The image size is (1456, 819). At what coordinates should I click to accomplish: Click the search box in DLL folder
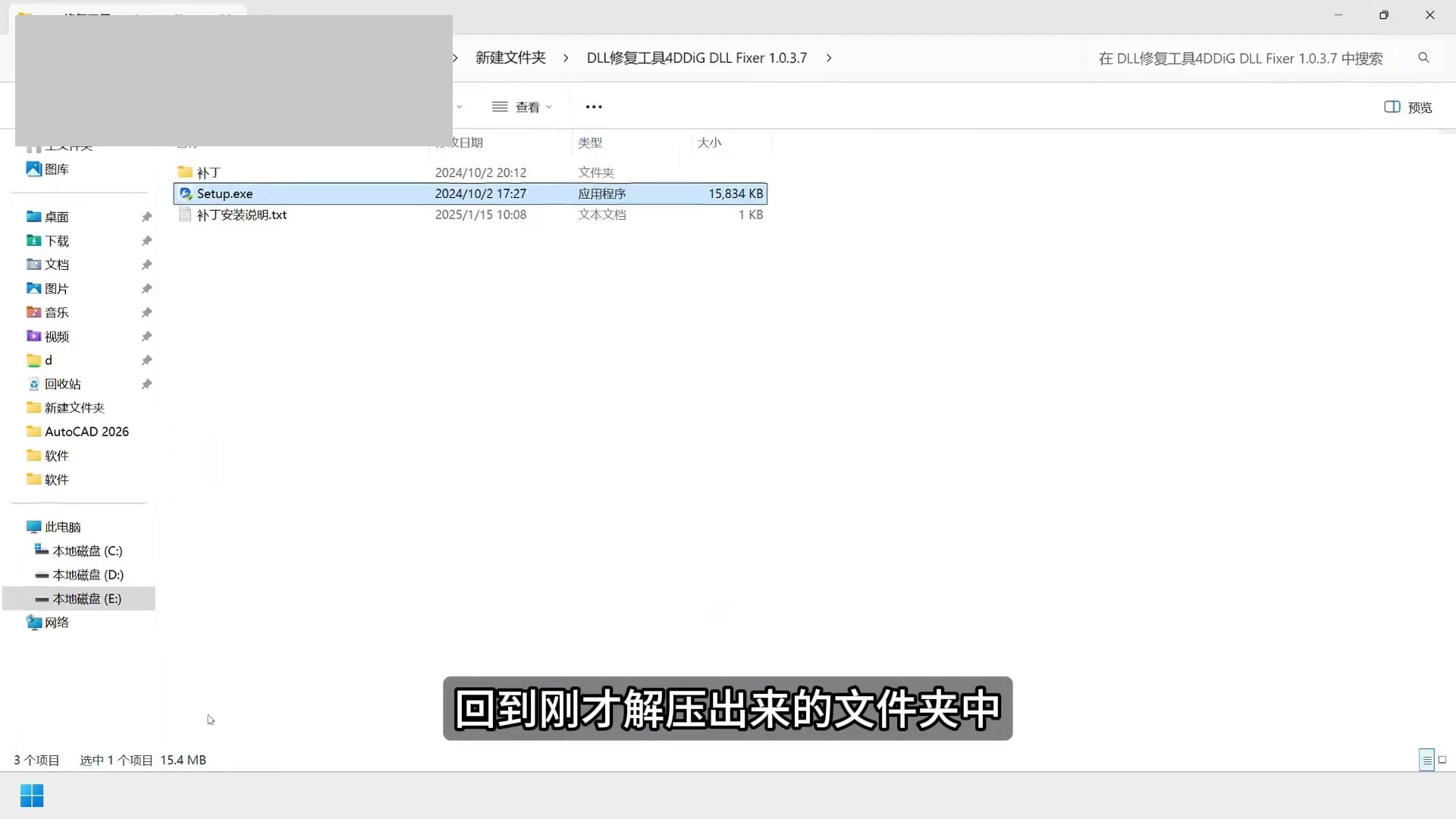coord(1241,58)
